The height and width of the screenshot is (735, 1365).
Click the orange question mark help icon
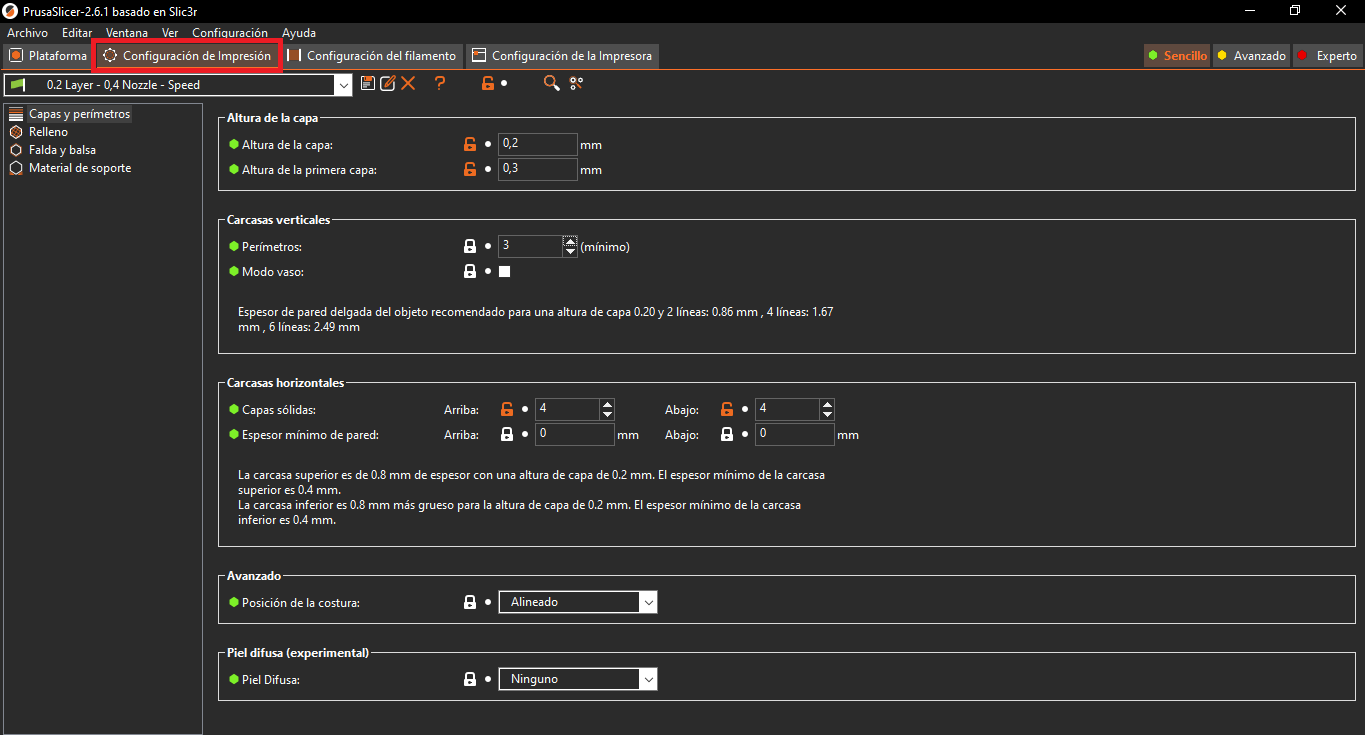click(x=439, y=84)
